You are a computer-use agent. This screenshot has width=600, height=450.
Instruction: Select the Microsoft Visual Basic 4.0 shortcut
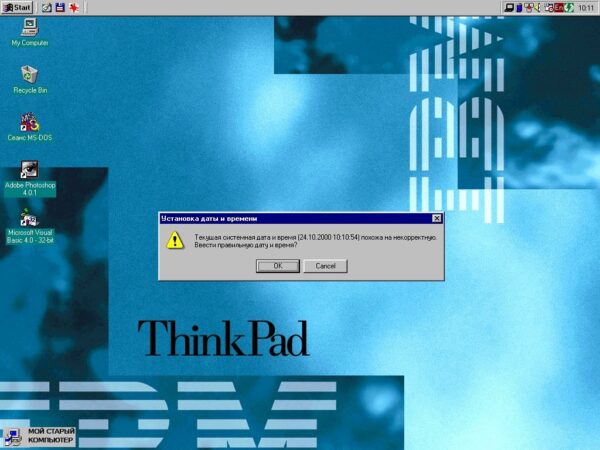point(29,218)
